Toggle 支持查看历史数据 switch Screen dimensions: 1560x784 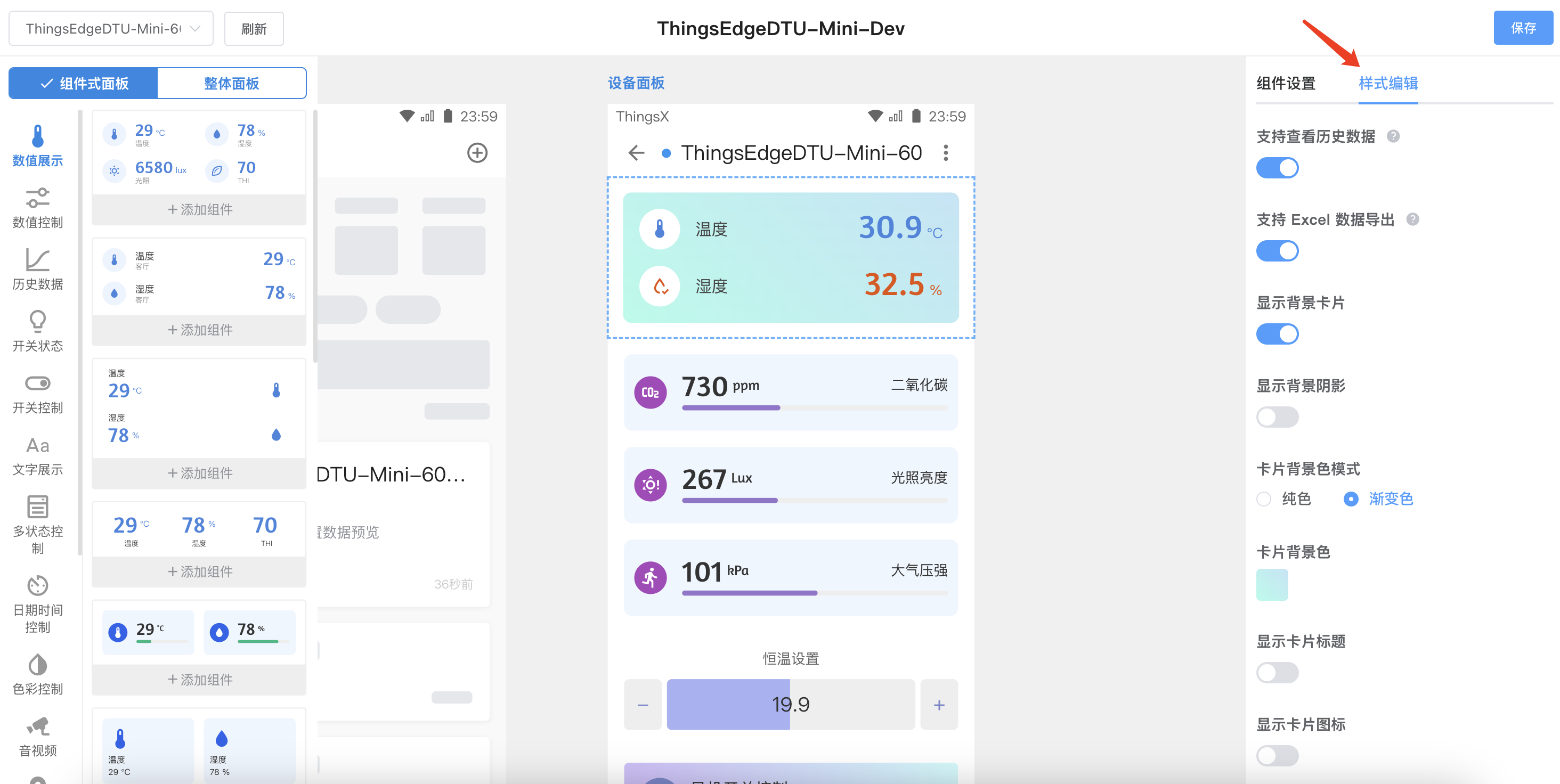[1277, 168]
